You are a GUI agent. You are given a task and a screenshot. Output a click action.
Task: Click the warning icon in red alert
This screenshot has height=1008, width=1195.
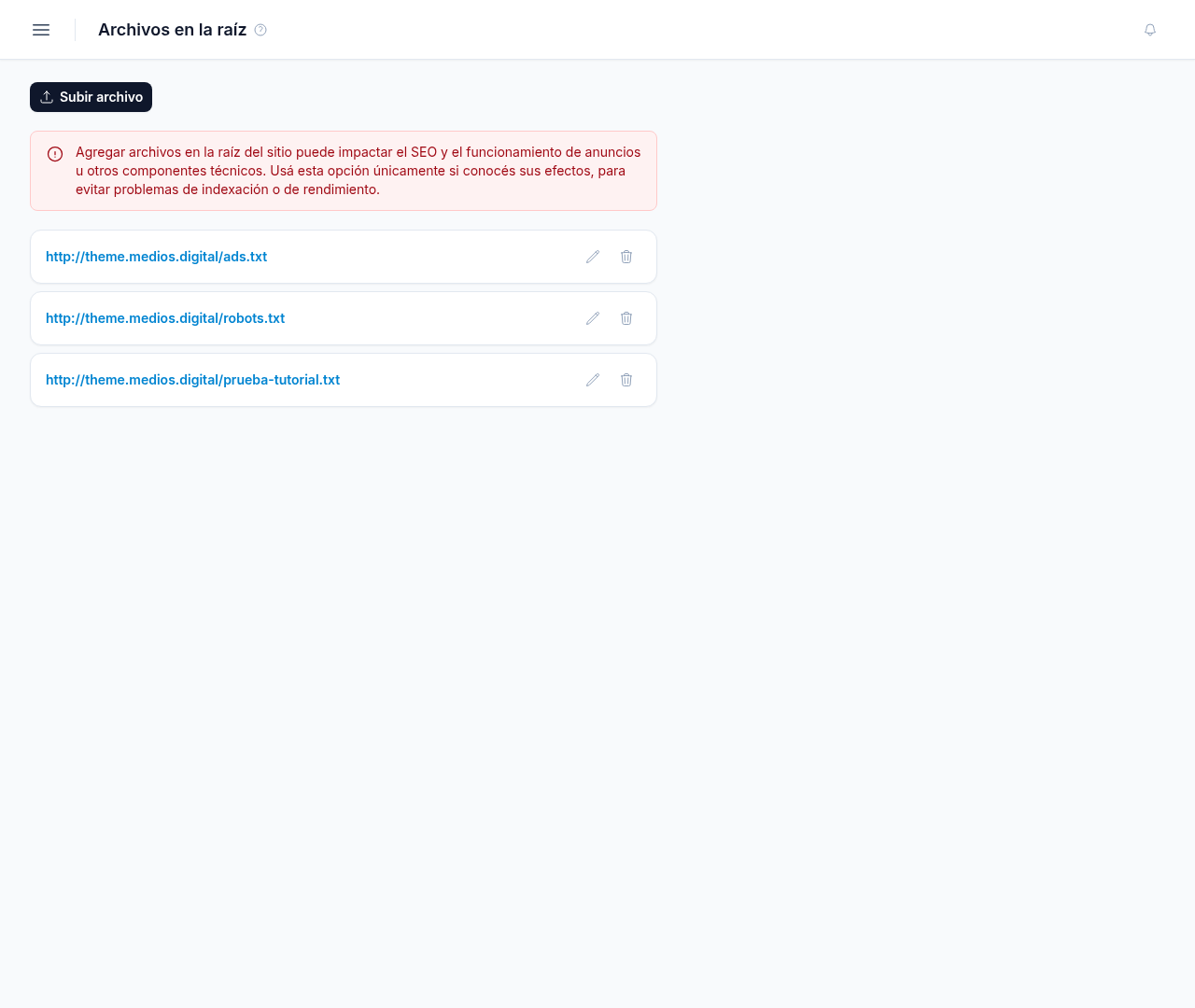[x=55, y=154]
